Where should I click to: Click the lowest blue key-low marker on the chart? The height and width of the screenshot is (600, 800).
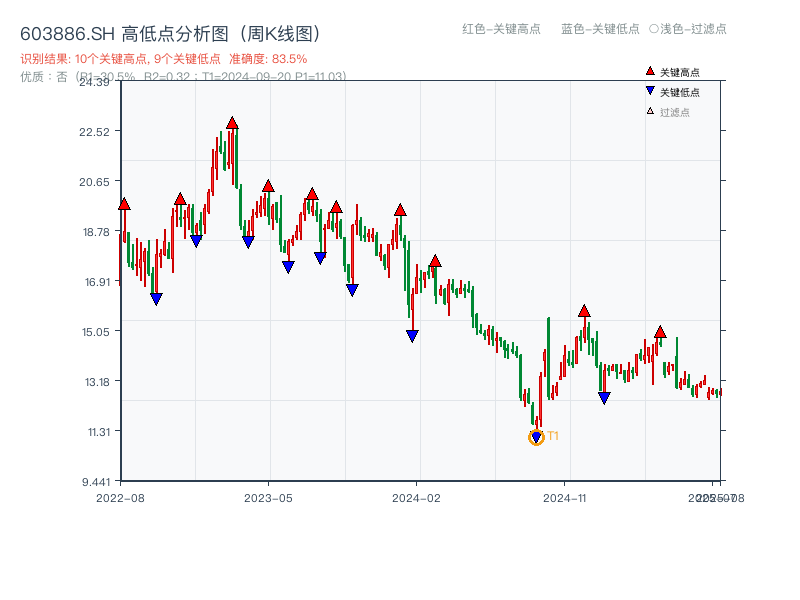tap(536, 436)
